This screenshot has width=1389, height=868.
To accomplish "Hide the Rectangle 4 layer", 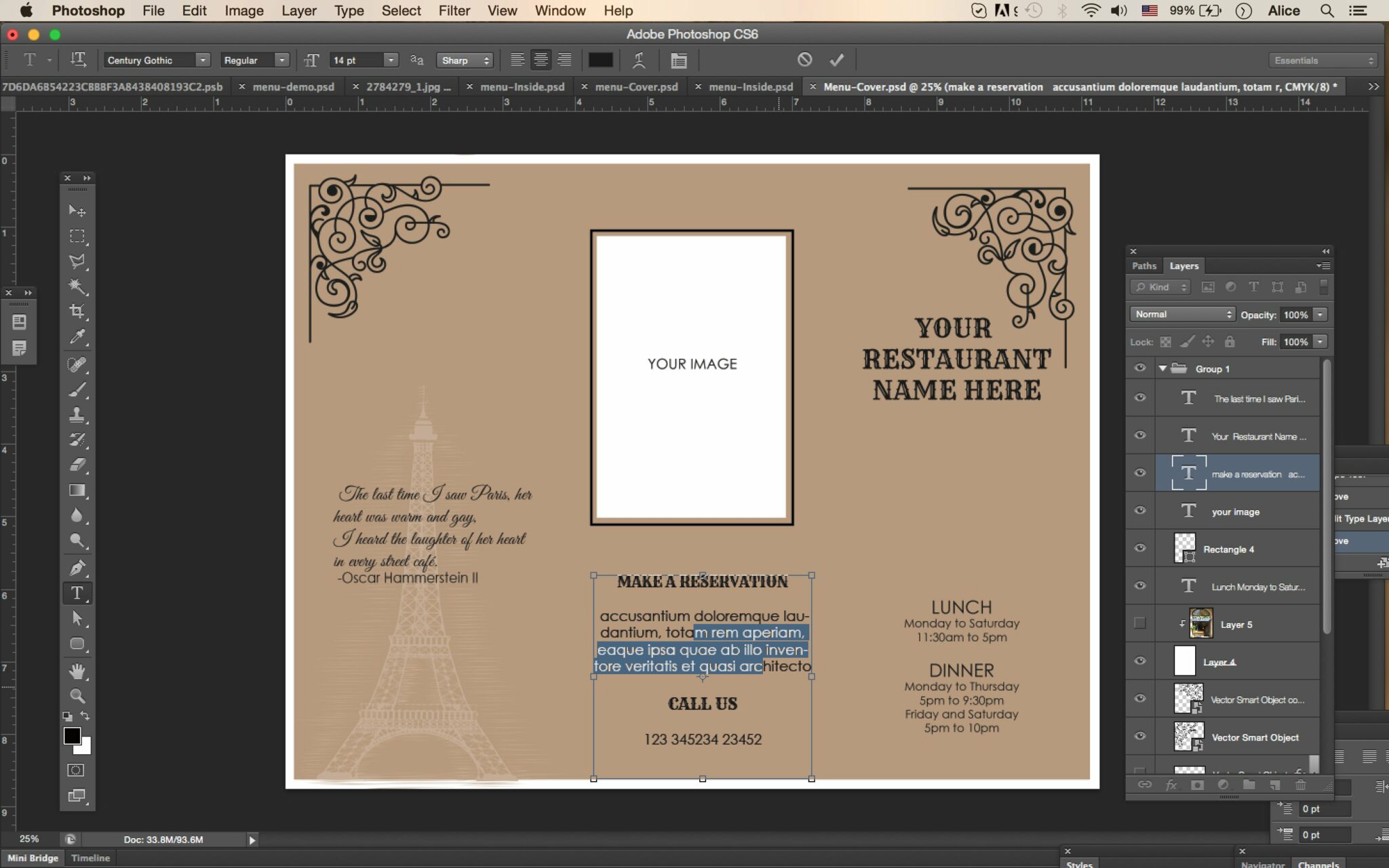I will click(1139, 548).
